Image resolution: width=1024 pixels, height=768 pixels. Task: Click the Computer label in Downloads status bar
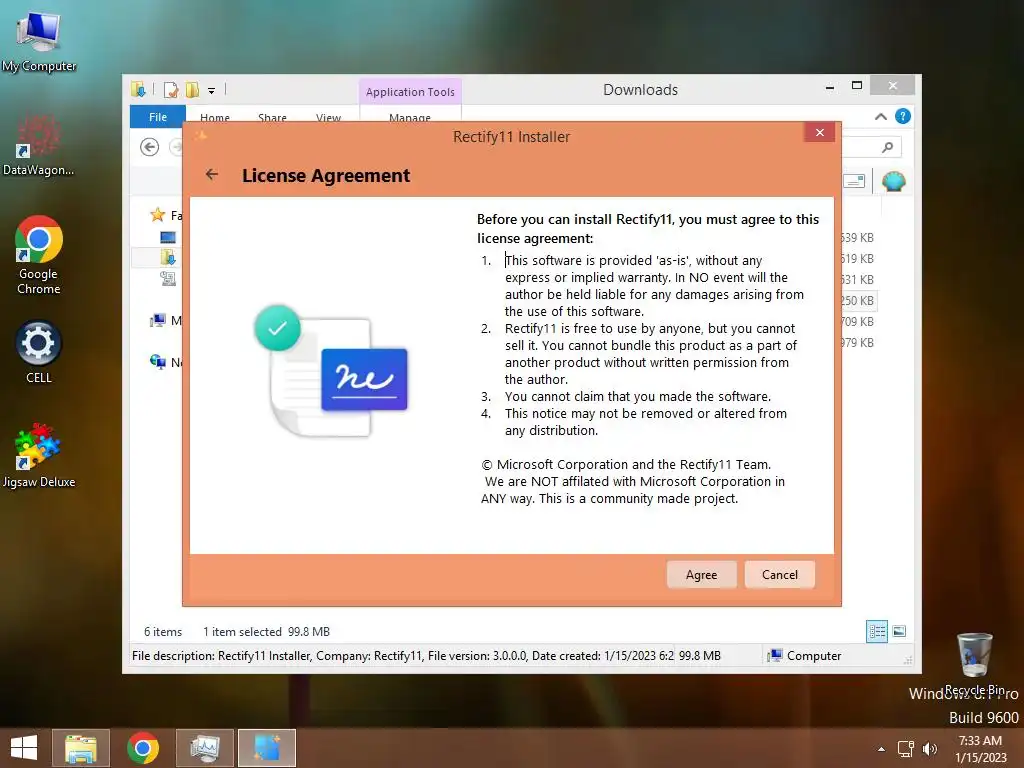pos(814,656)
